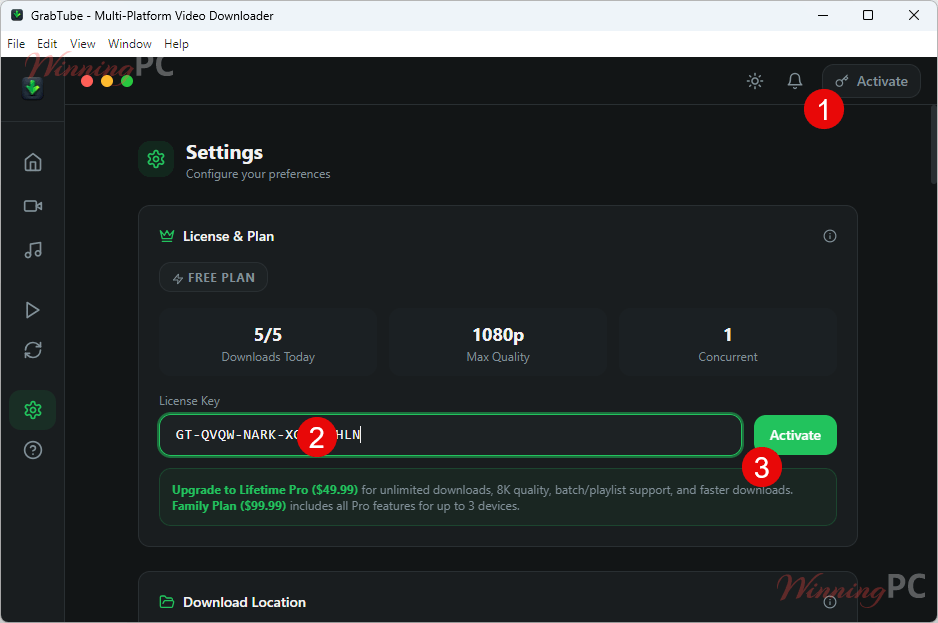This screenshot has height=623, width=938.
Task: Open the Home page in sidebar
Action: pyautogui.click(x=33, y=162)
